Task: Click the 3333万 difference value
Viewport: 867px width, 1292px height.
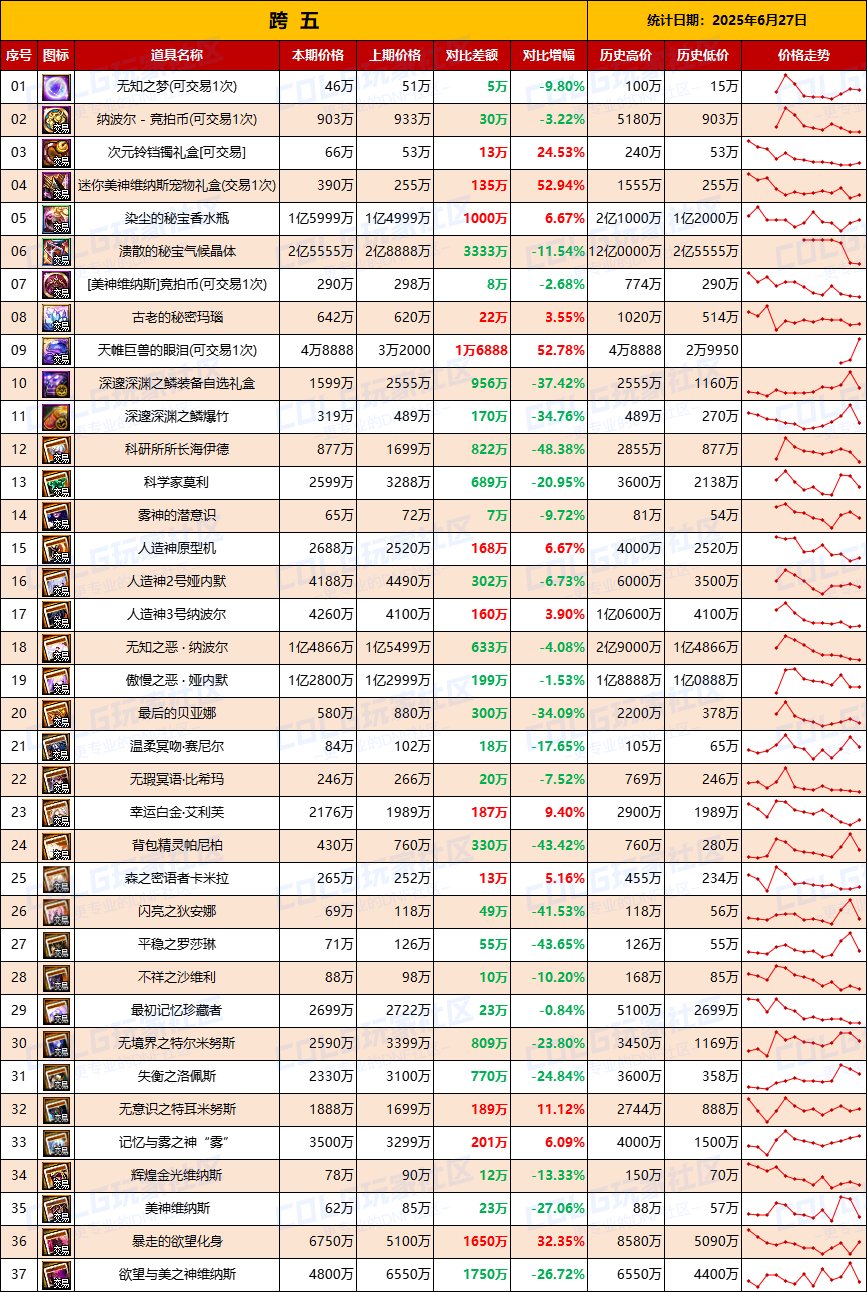Action: pos(486,252)
